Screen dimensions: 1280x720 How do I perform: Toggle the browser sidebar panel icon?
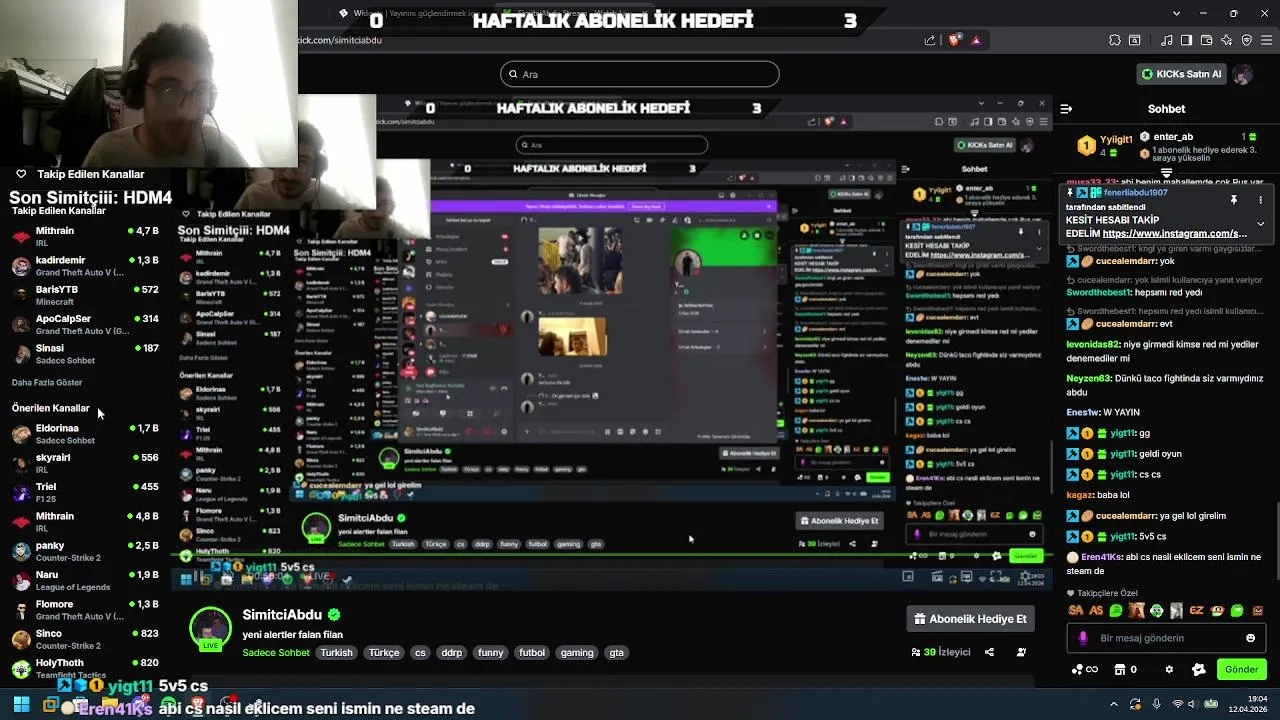(1186, 41)
